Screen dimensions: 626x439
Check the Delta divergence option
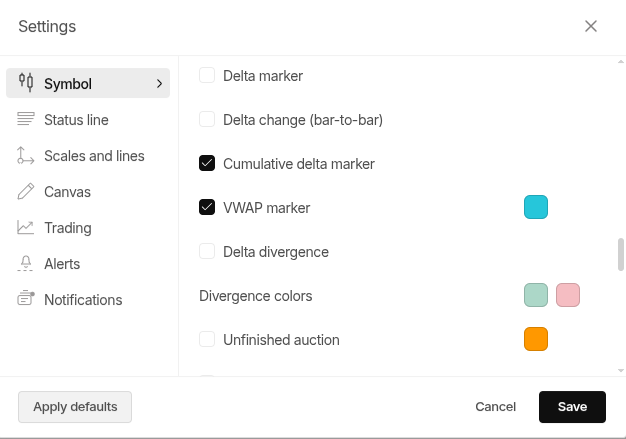coord(207,251)
